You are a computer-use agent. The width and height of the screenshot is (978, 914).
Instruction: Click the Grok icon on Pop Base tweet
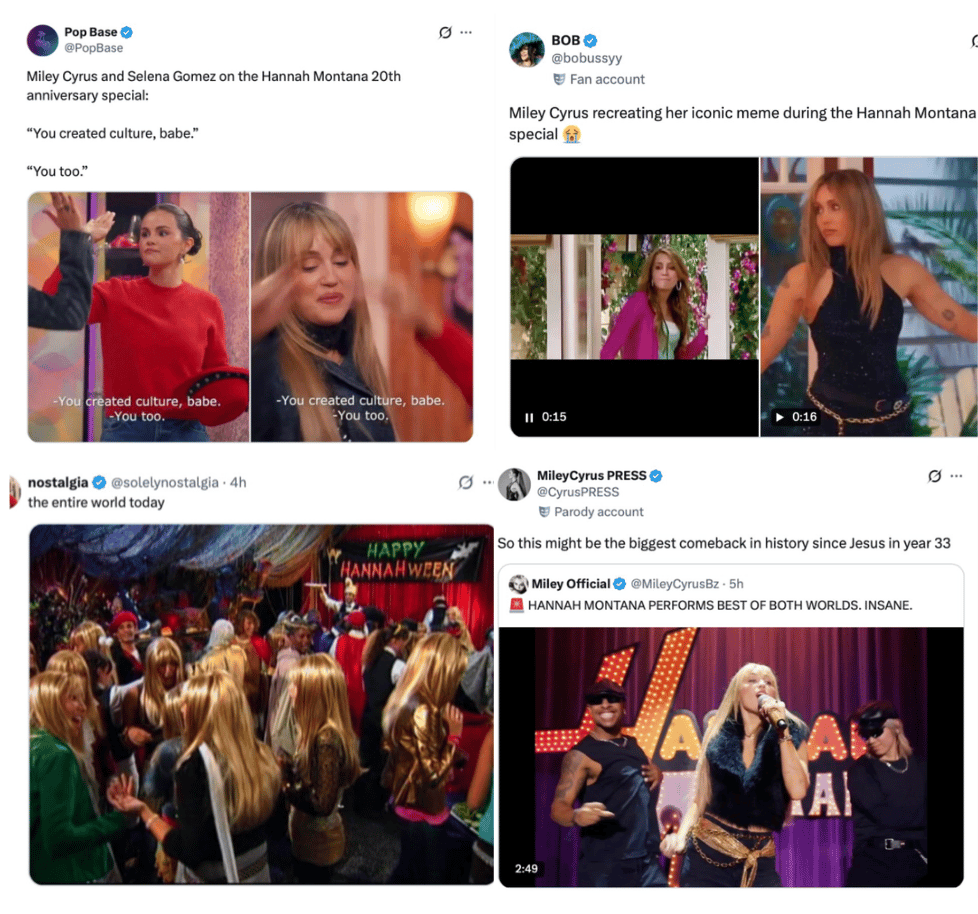pyautogui.click(x=445, y=32)
